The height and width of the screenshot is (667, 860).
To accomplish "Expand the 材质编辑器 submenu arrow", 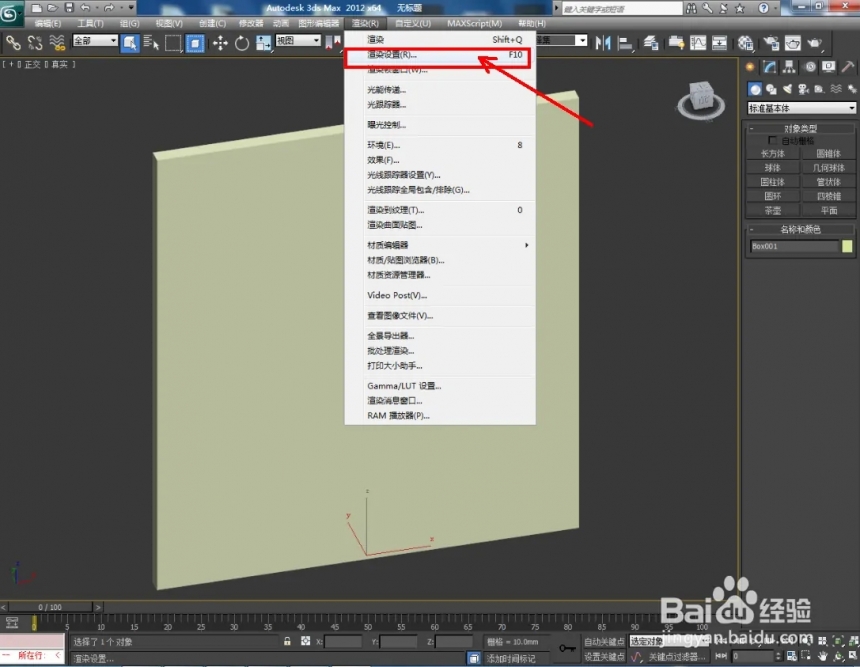I will [x=527, y=245].
